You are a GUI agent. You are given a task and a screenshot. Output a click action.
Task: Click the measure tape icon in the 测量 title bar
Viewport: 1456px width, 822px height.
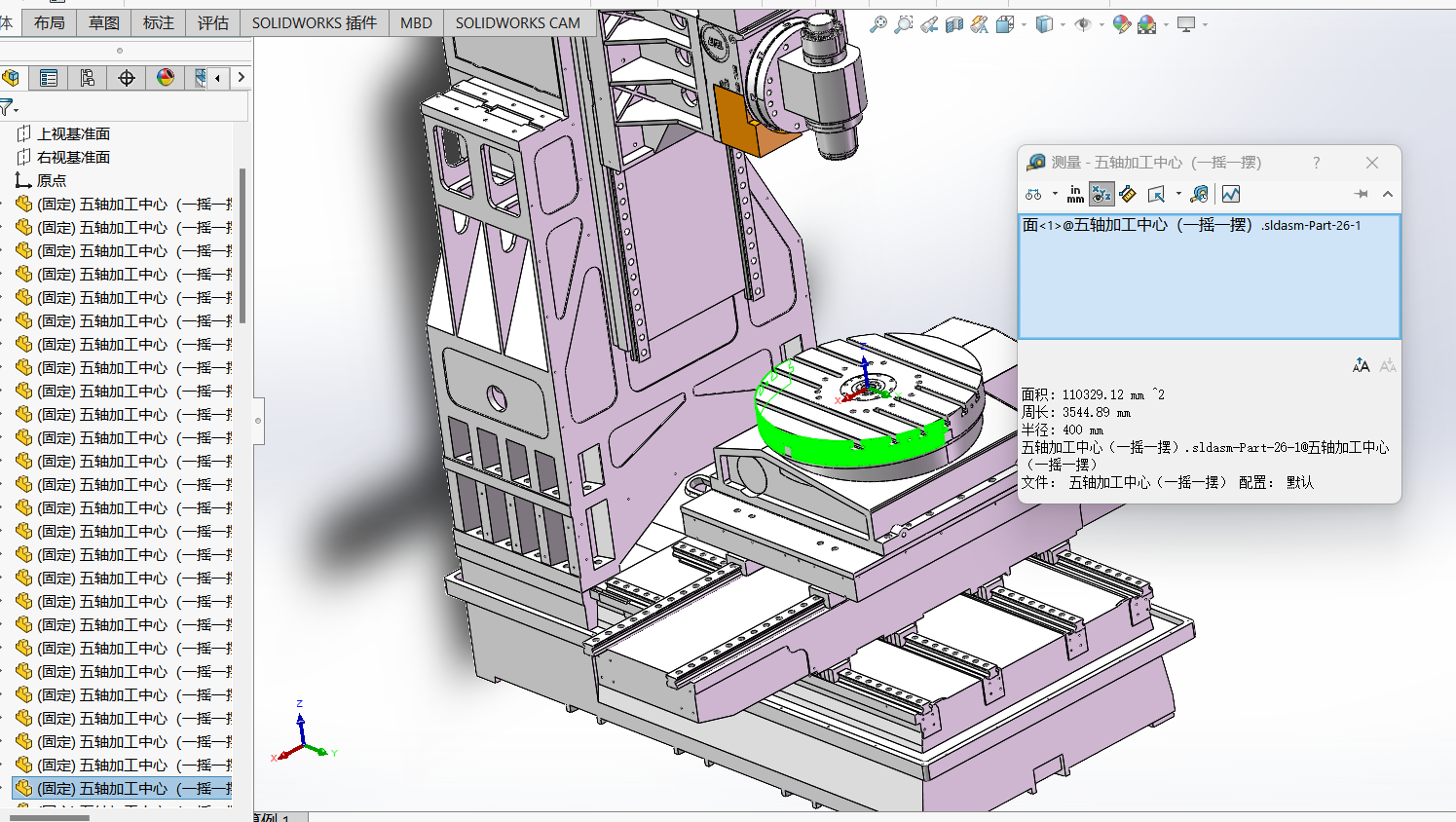(1036, 162)
